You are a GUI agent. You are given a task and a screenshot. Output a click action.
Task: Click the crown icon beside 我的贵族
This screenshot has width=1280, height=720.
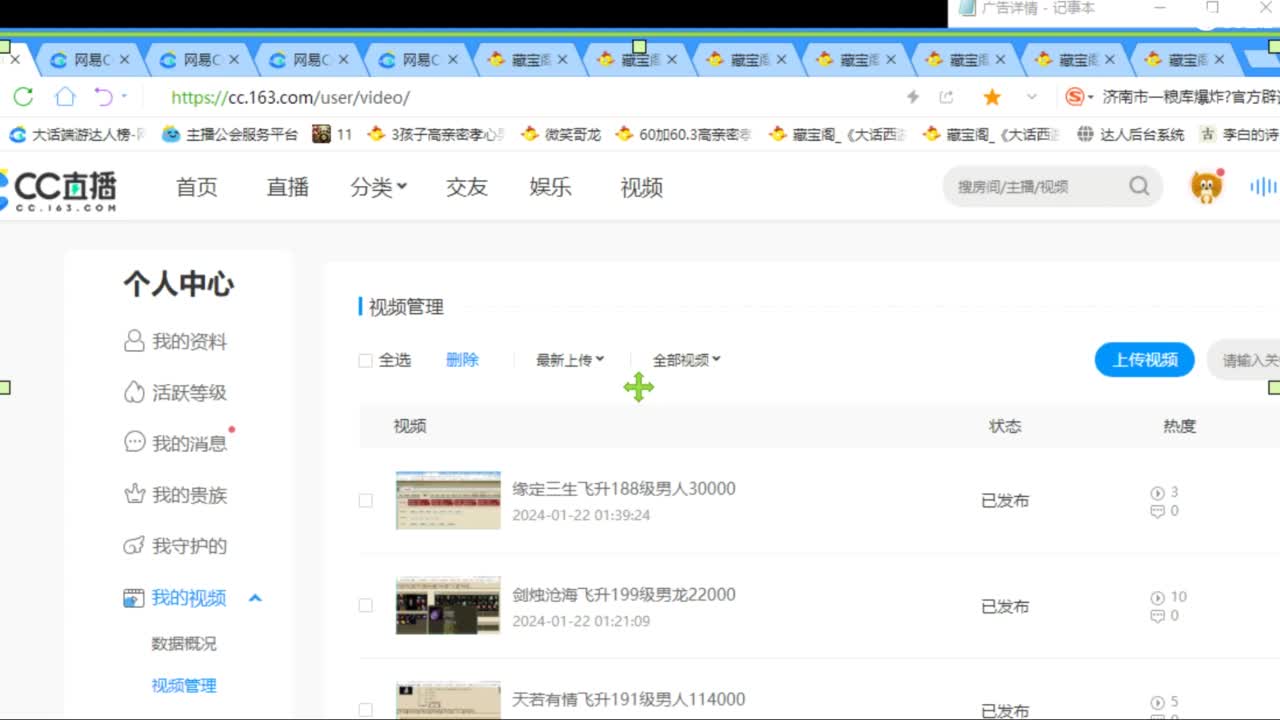click(134, 494)
